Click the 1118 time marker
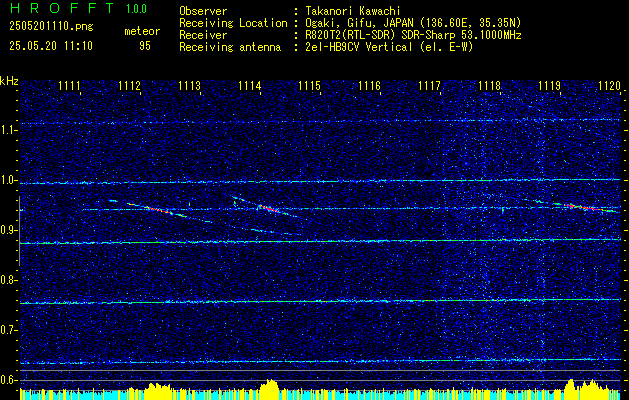 tap(489, 85)
